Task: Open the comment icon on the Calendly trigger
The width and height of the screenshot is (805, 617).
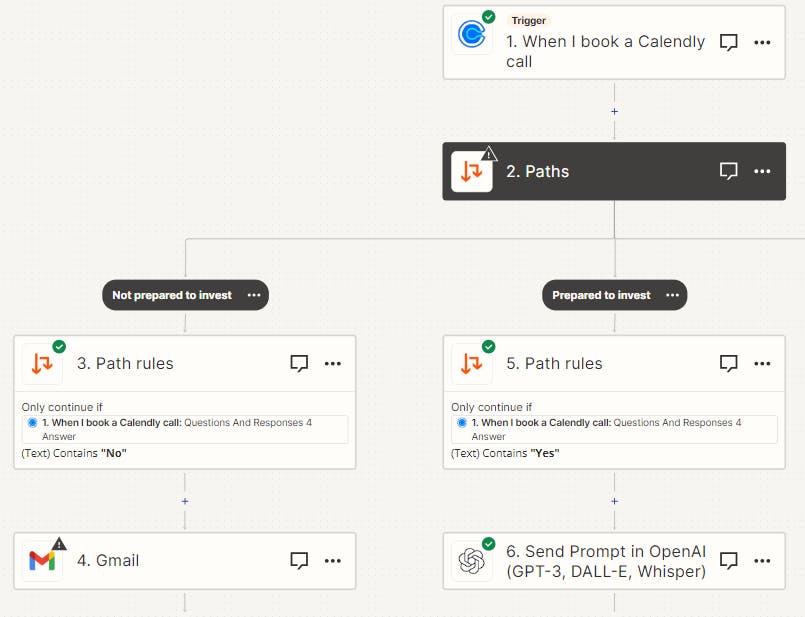Action: point(729,42)
